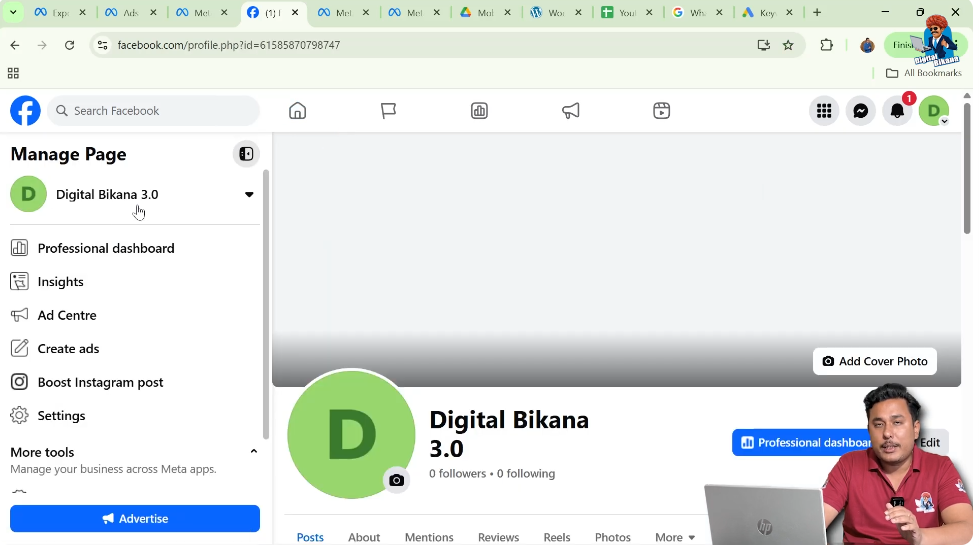Open the notifications bell icon
Screen dimensions: 979x546
tap(897, 111)
